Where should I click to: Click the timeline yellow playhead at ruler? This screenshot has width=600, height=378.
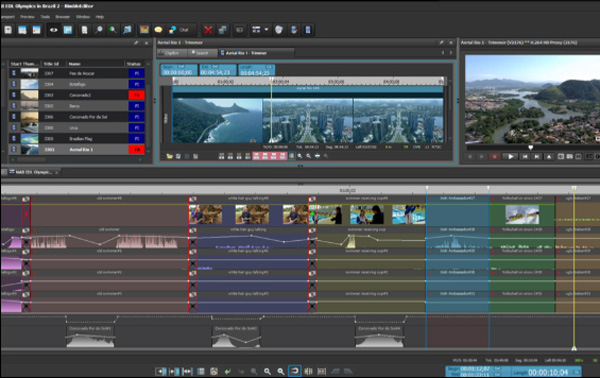click(x=574, y=189)
